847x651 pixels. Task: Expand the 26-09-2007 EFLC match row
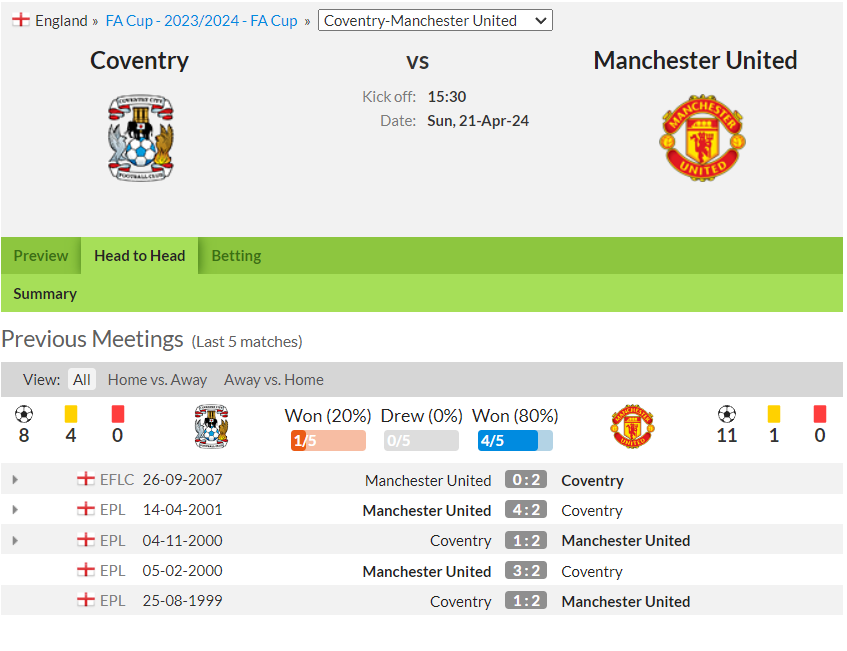tap(15, 480)
